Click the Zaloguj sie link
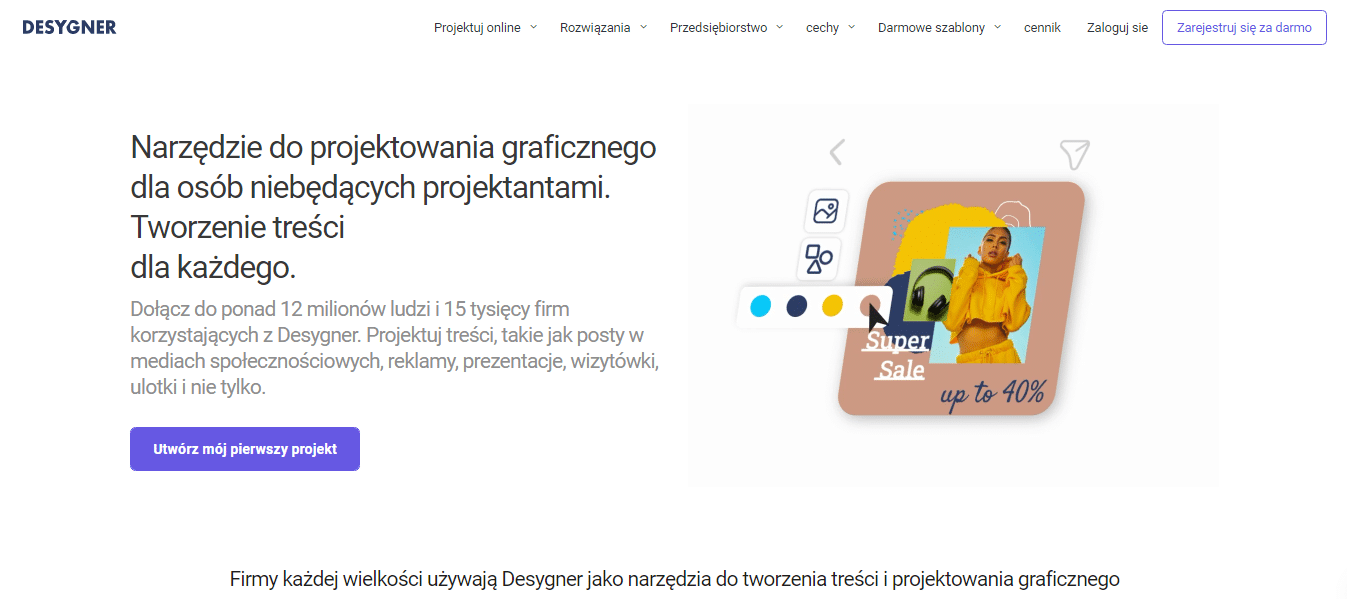Viewport: 1347px width, 599px height. pos(1117,28)
